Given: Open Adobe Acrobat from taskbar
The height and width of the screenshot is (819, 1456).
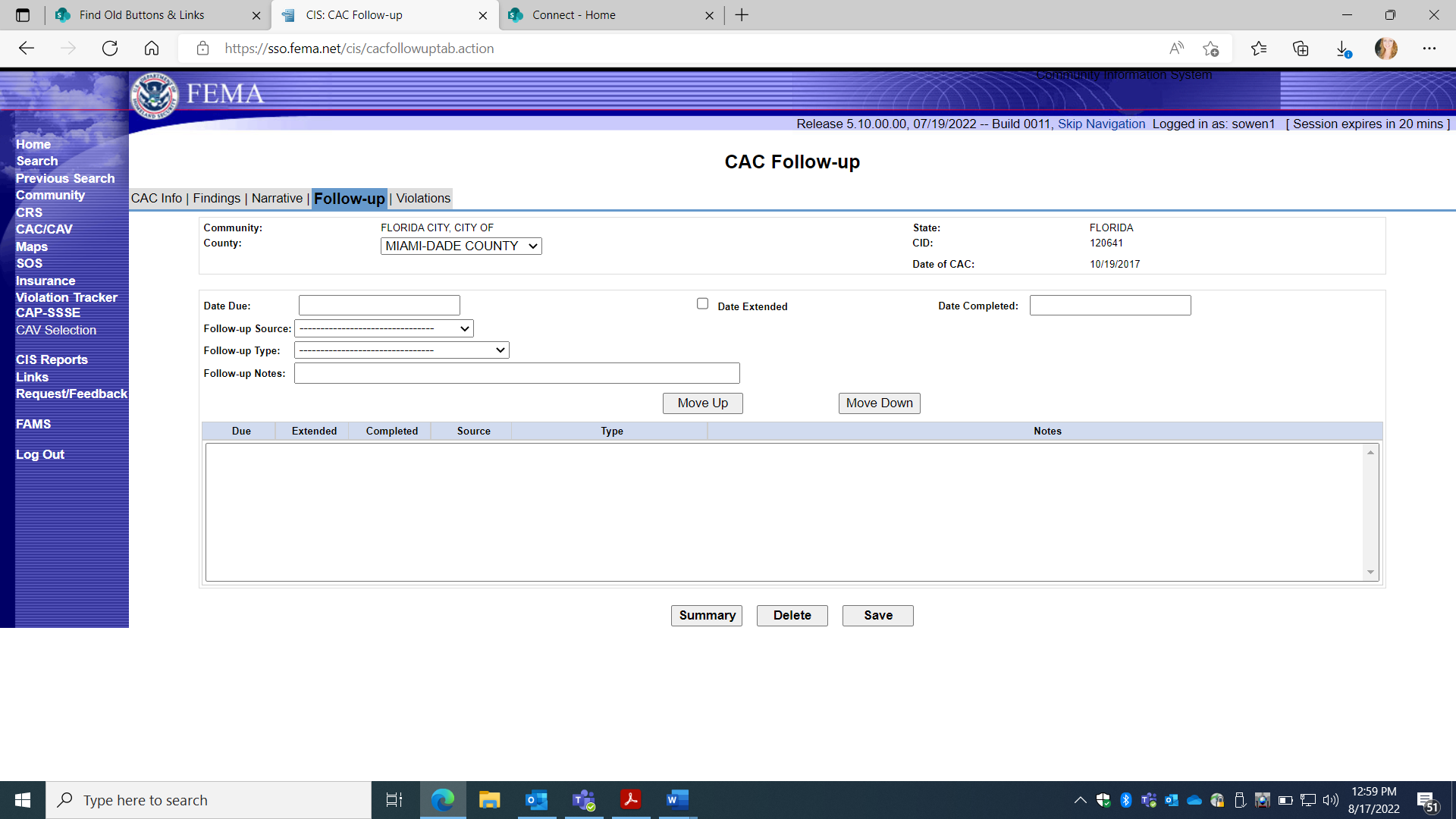Looking at the screenshot, I should point(630,800).
